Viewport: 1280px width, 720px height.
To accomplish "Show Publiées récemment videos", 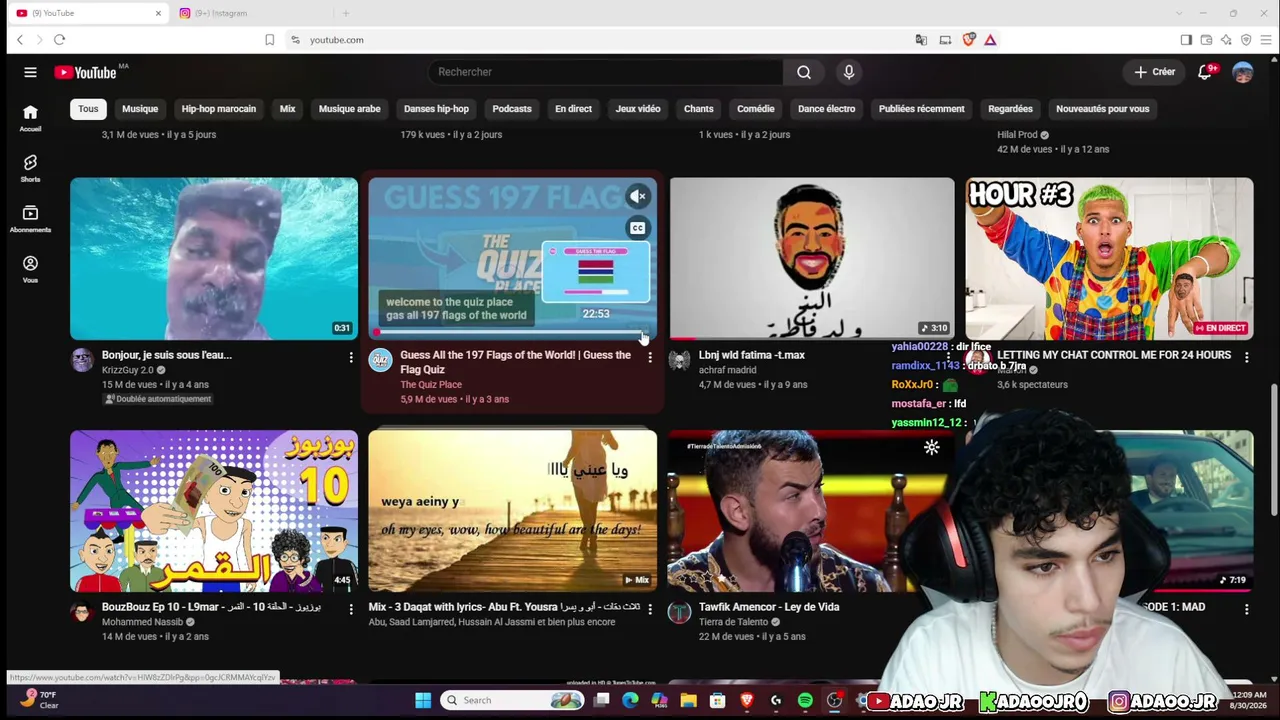I will 922,109.
